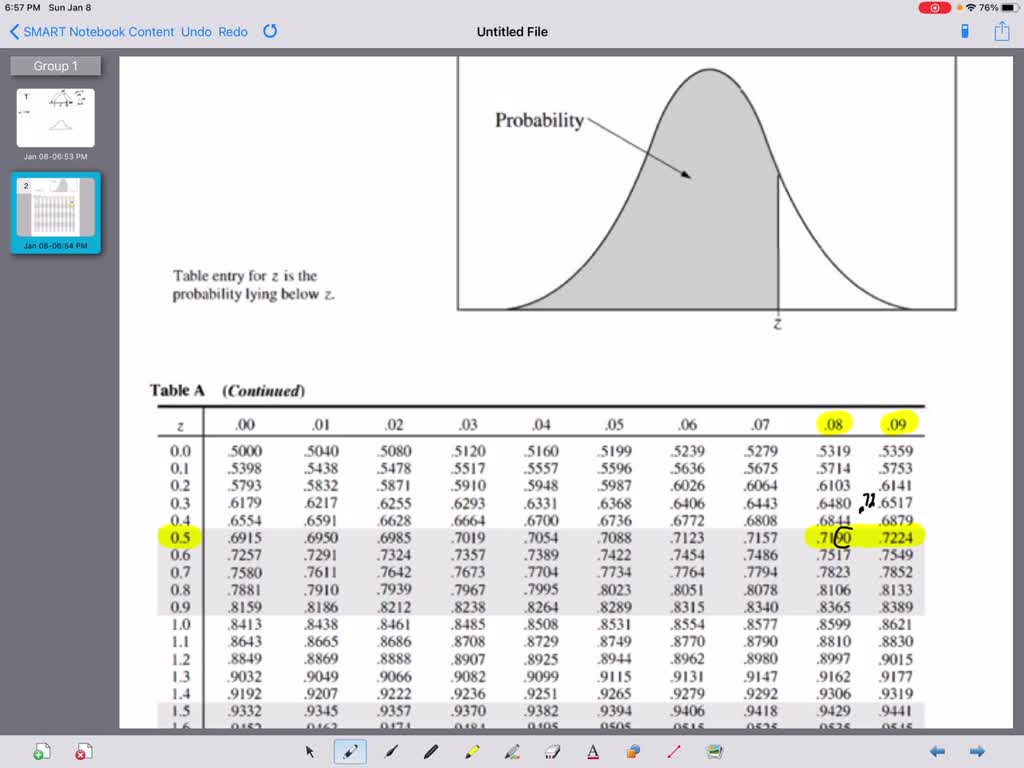Open the image insert tool
The width and height of the screenshot is (1024, 768).
[714, 751]
